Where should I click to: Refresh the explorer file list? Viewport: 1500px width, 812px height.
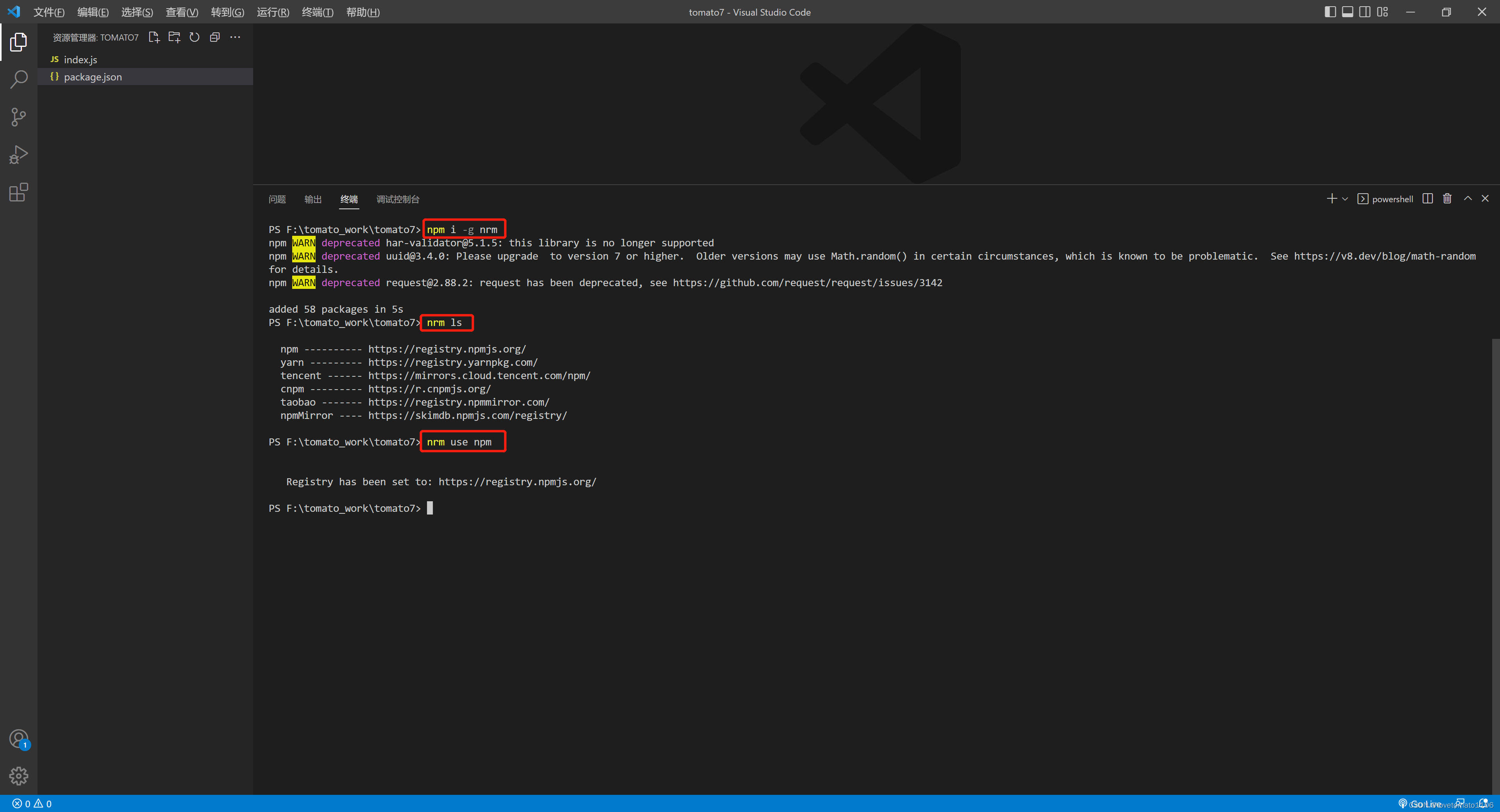[195, 37]
